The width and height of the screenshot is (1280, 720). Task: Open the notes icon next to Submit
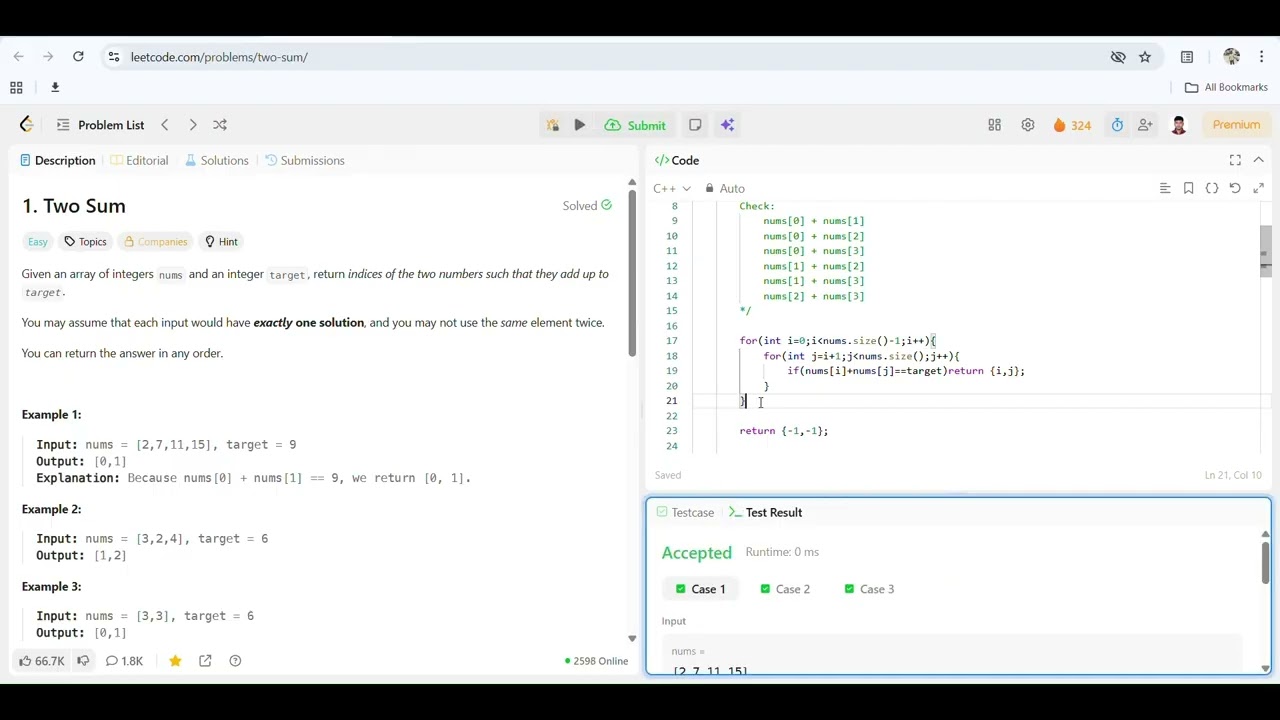click(x=695, y=125)
